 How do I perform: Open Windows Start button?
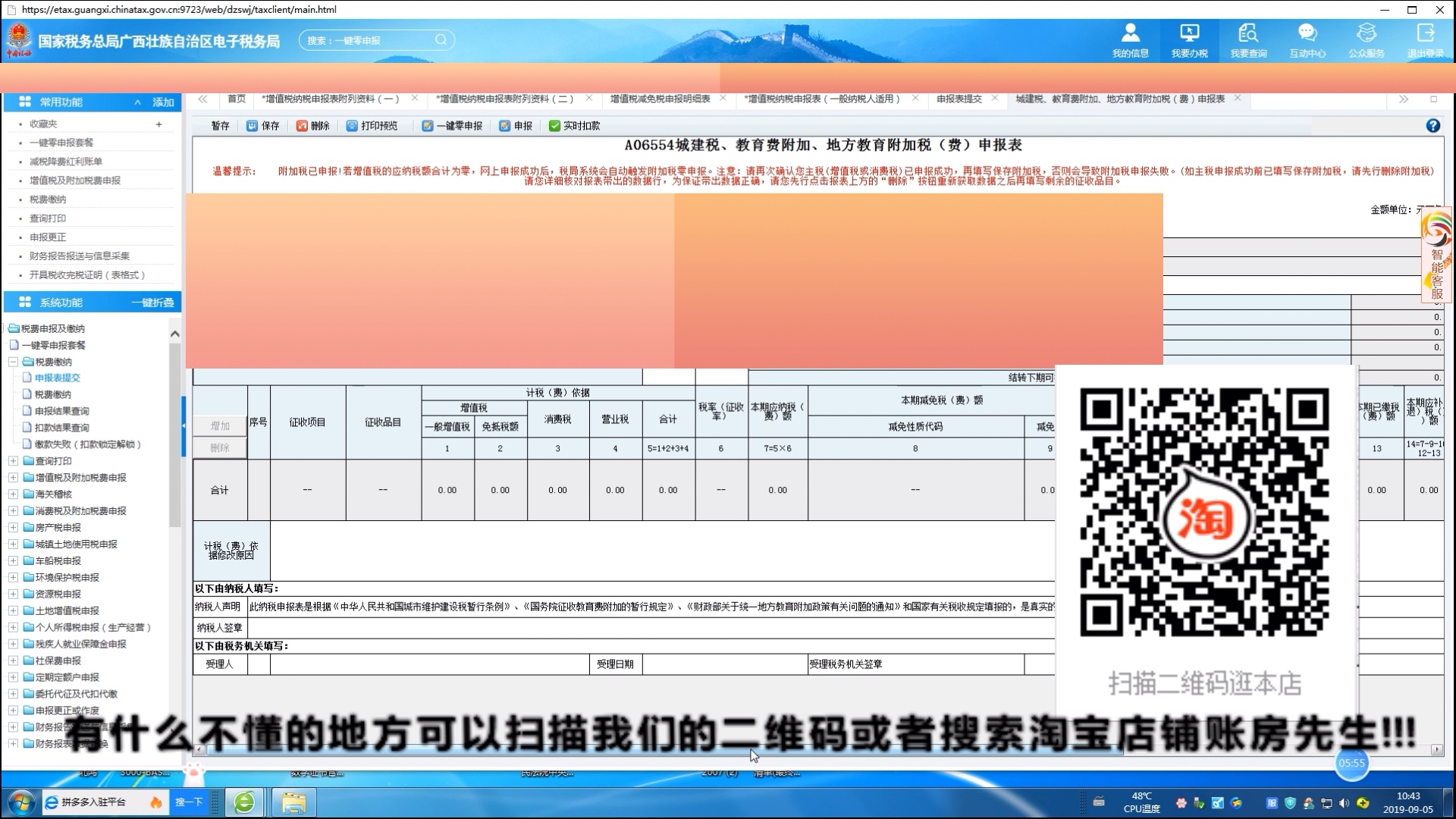tap(20, 802)
